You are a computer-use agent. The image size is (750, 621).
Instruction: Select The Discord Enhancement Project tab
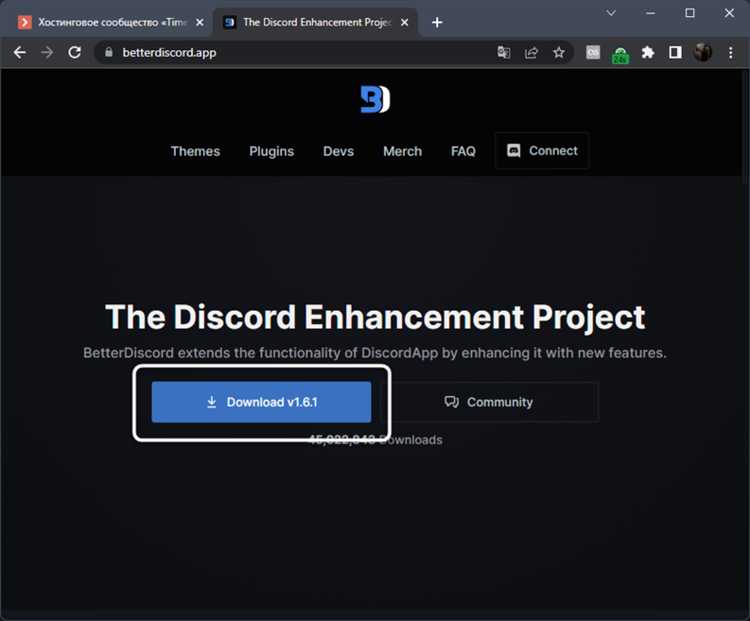pyautogui.click(x=316, y=22)
